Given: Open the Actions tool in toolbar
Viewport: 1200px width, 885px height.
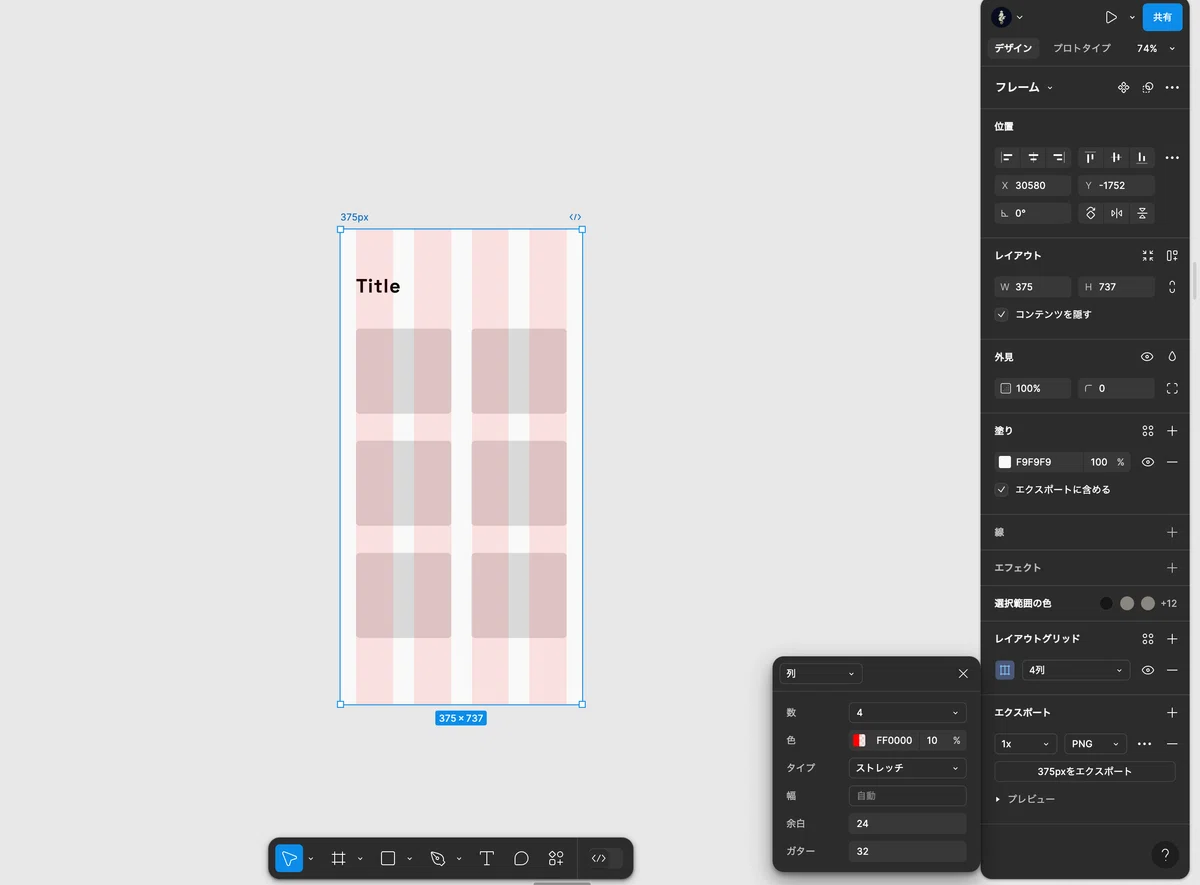Looking at the screenshot, I should pyautogui.click(x=556, y=858).
